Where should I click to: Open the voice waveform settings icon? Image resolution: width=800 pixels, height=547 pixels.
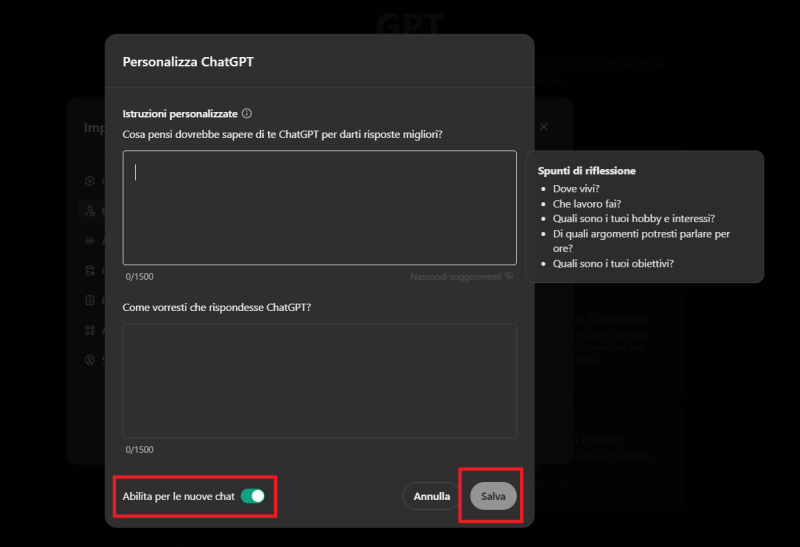90,241
